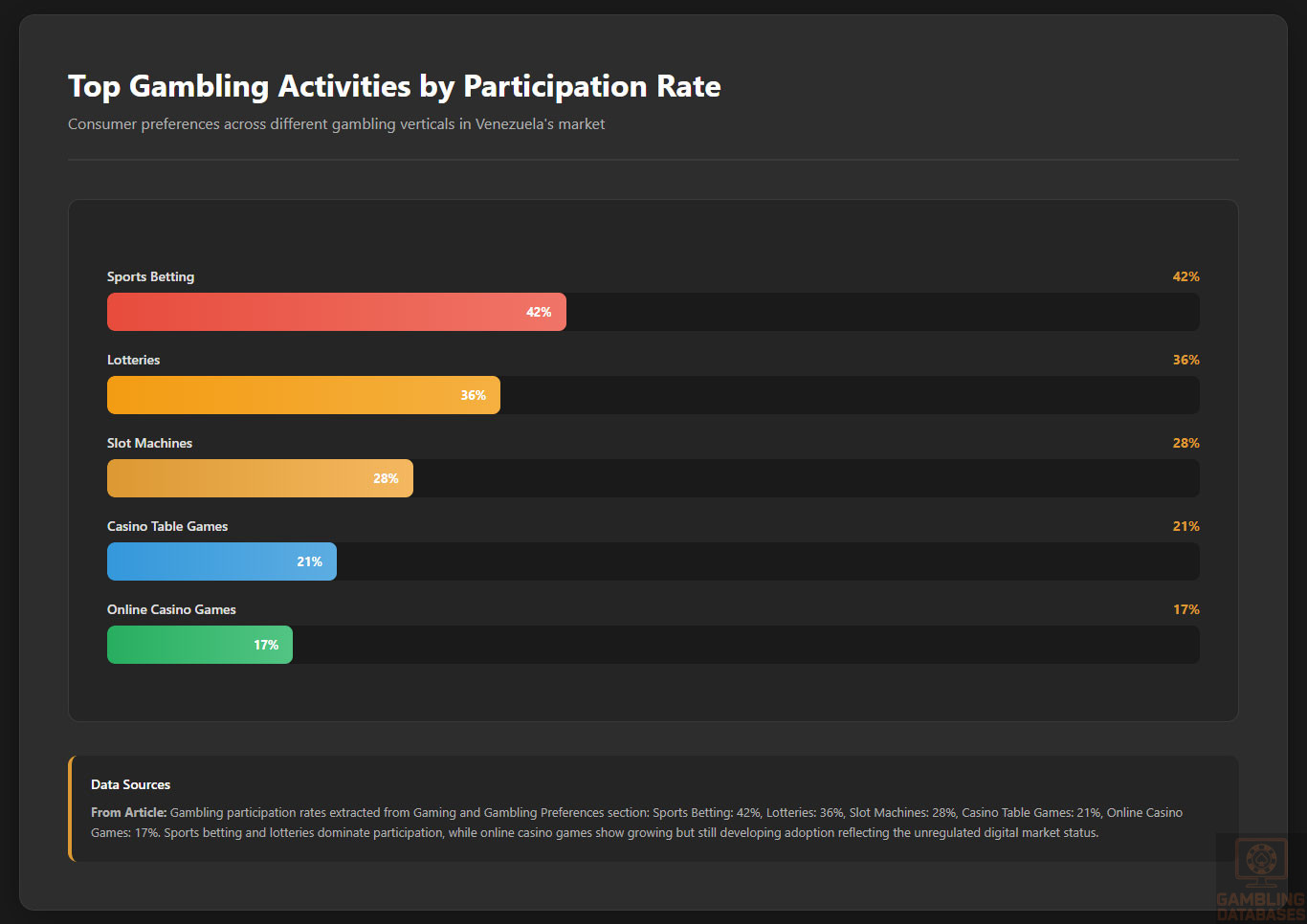
Task: Click the right-side 17% Online Casino value
Action: [x=1185, y=609]
